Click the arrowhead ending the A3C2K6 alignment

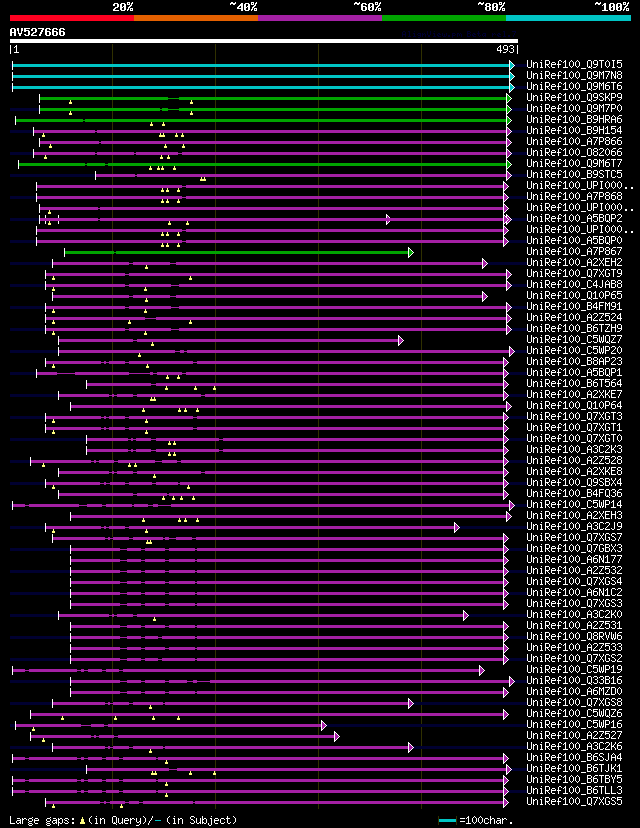tap(411, 748)
